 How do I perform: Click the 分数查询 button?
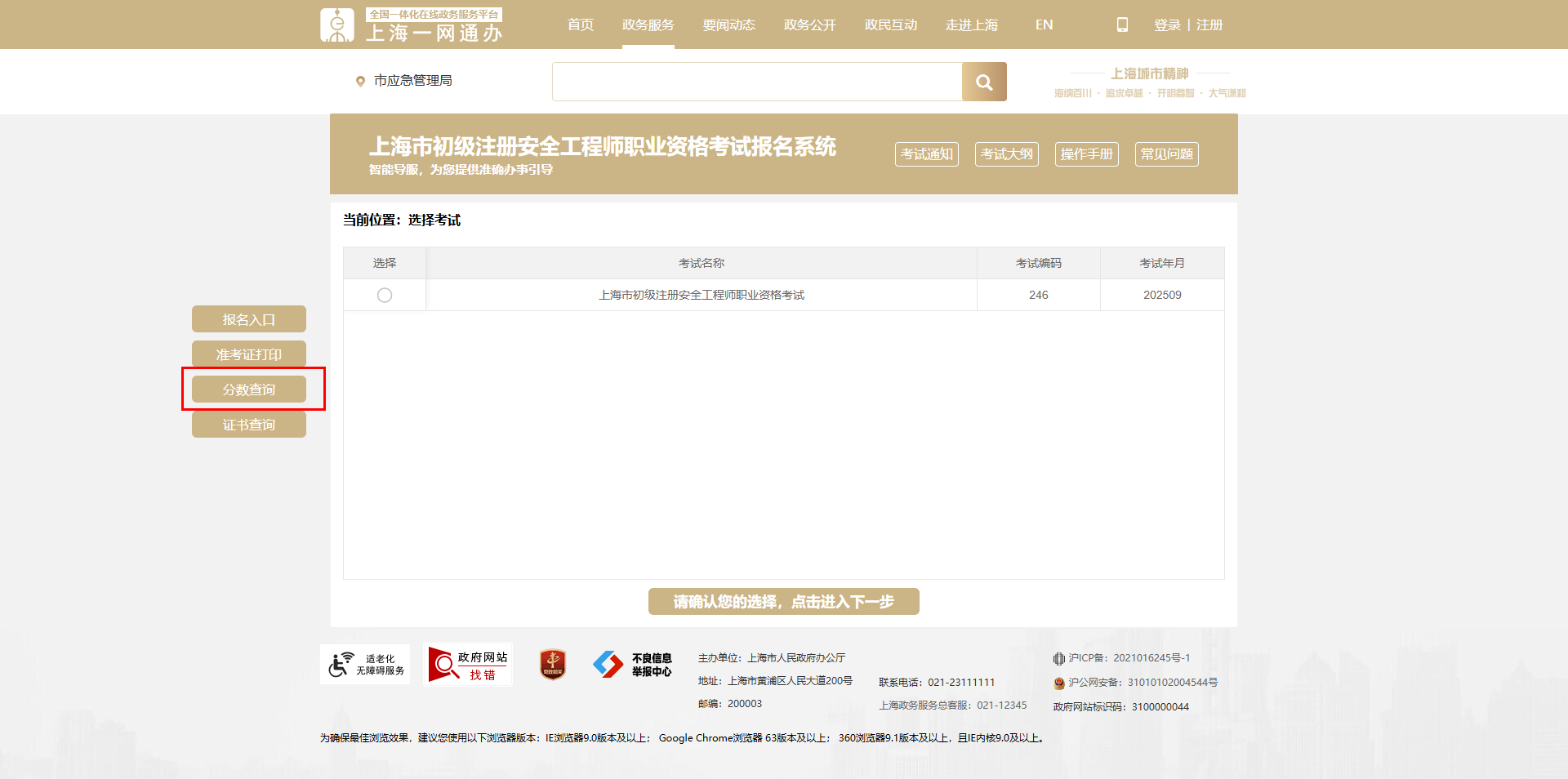point(249,389)
